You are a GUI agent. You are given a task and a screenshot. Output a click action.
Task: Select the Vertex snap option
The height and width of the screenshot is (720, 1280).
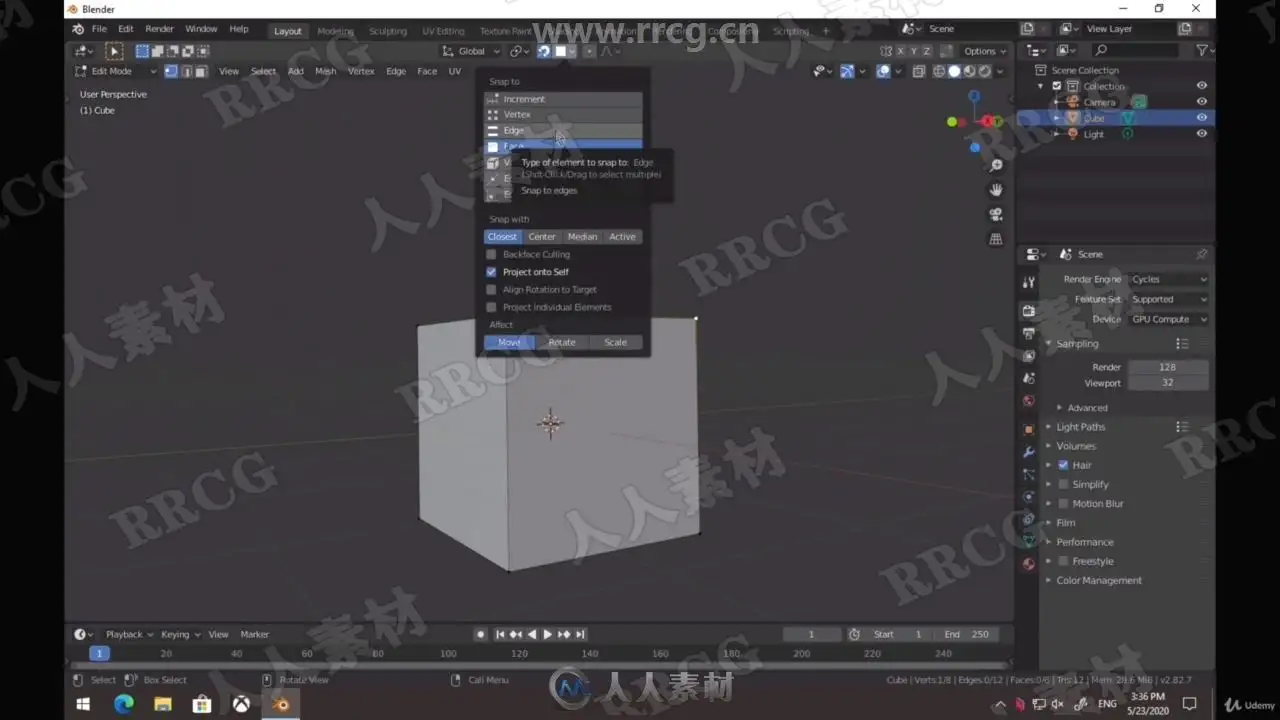coord(563,115)
